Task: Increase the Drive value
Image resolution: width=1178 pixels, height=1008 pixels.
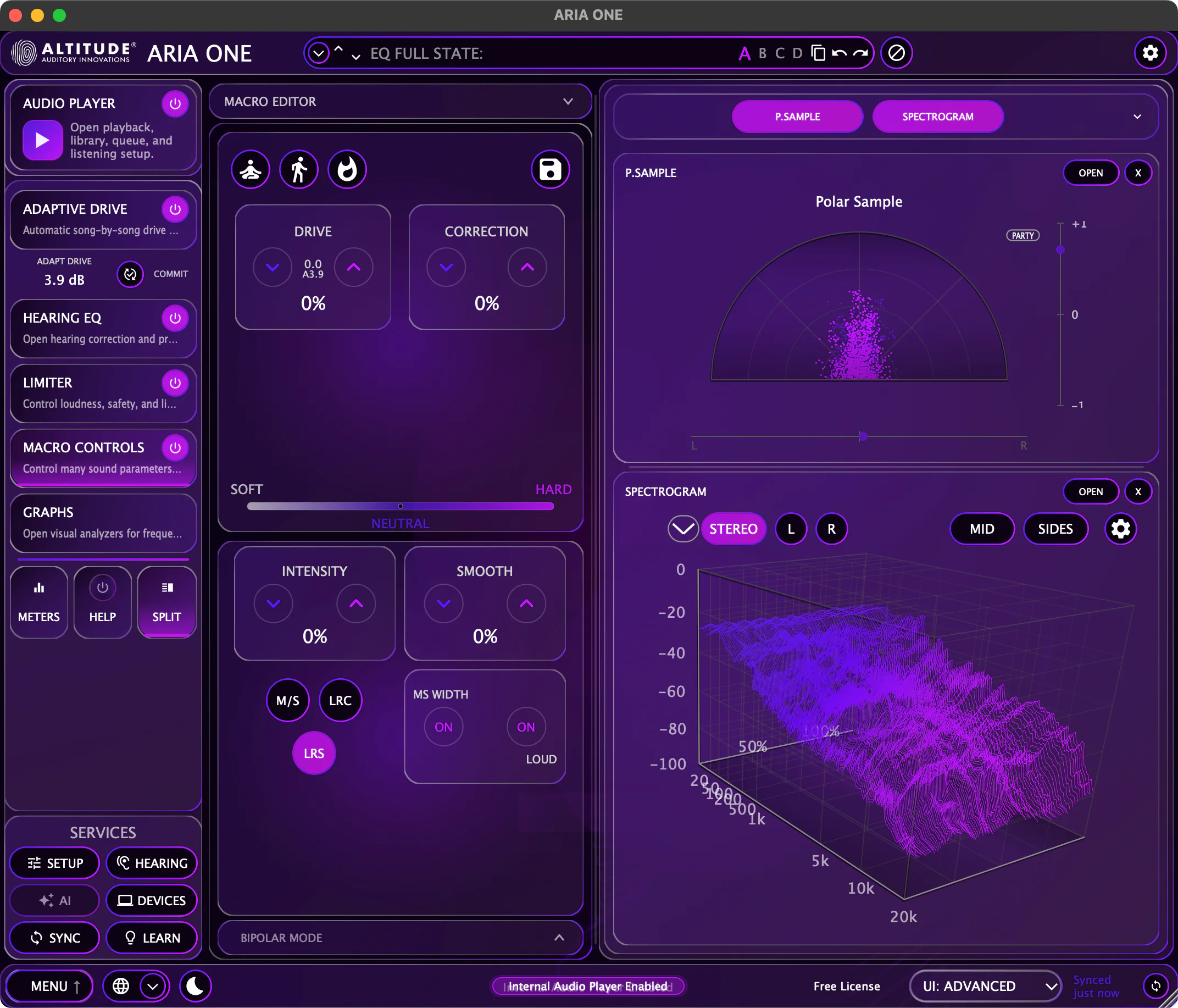Action: pyautogui.click(x=354, y=267)
